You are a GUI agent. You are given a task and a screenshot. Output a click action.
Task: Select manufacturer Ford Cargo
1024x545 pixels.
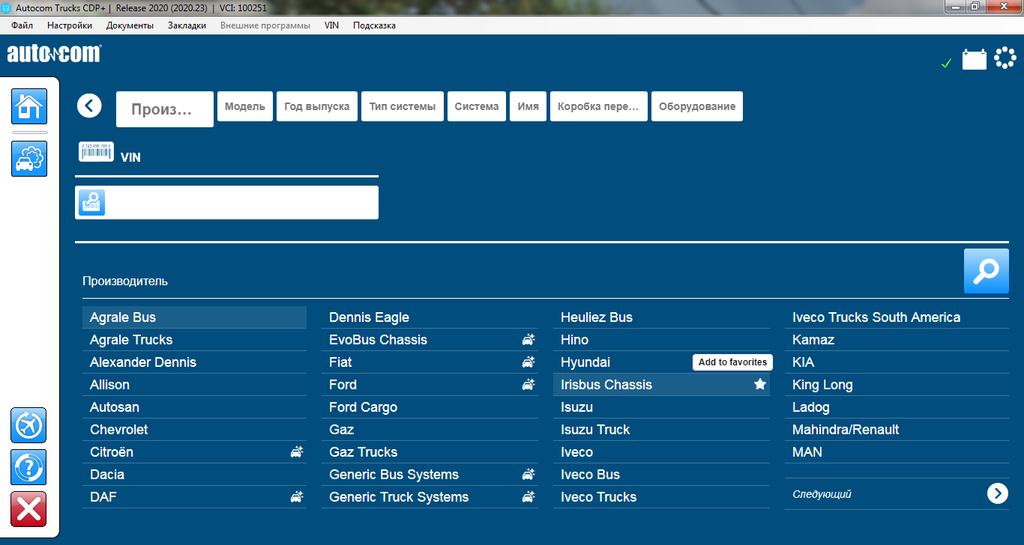coord(430,407)
